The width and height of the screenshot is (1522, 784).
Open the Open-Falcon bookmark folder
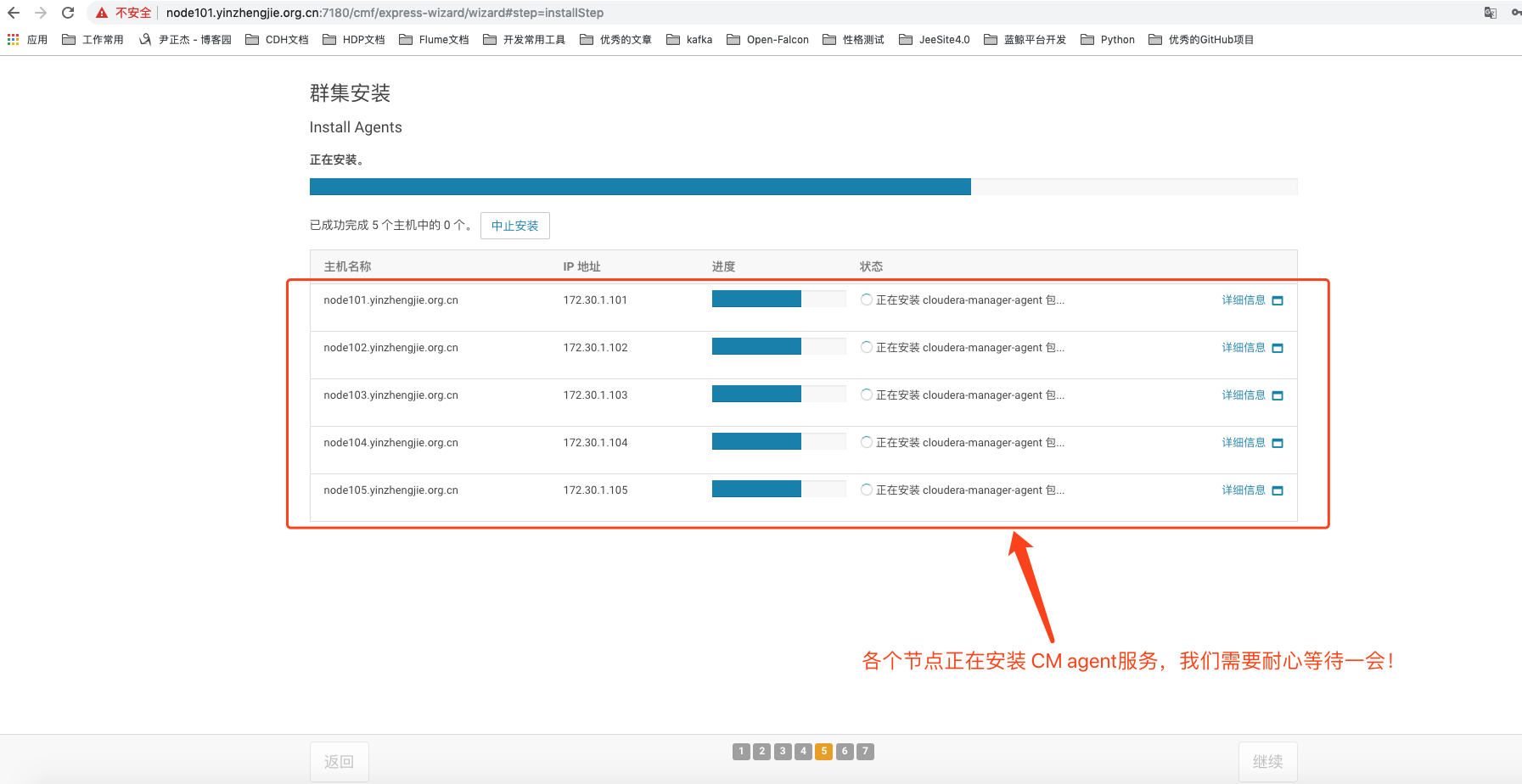(x=767, y=39)
